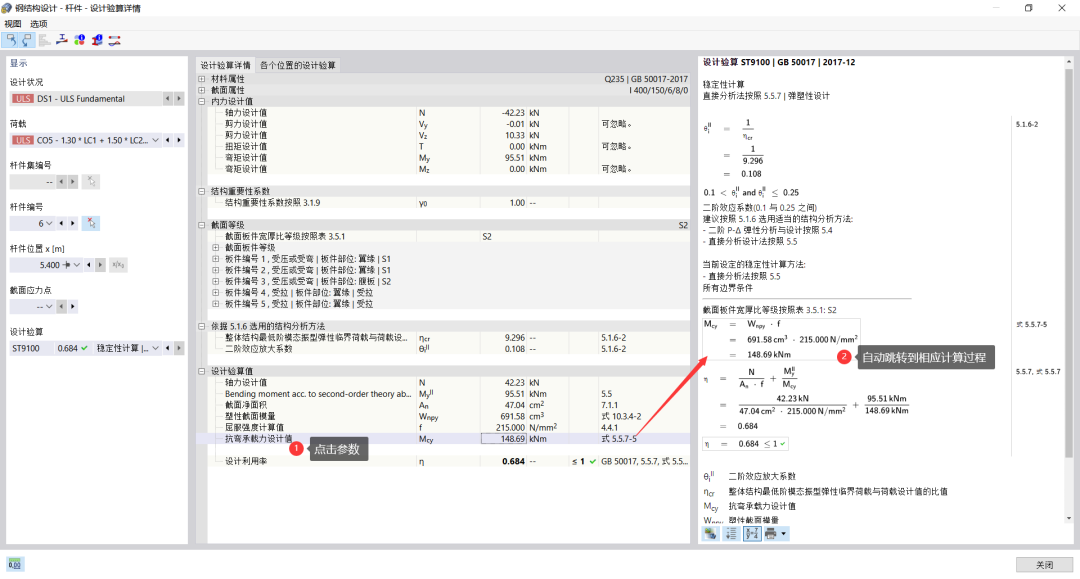Click the greyed-out third toolbar icon
Screen dimensions: 1080x579
pos(45,40)
